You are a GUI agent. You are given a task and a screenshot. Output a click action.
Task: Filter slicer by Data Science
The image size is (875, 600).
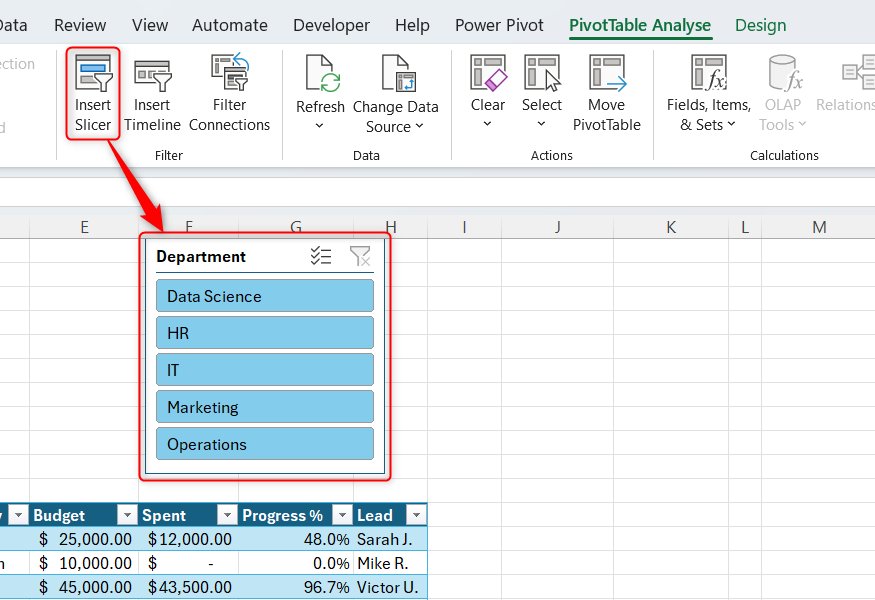tap(265, 296)
